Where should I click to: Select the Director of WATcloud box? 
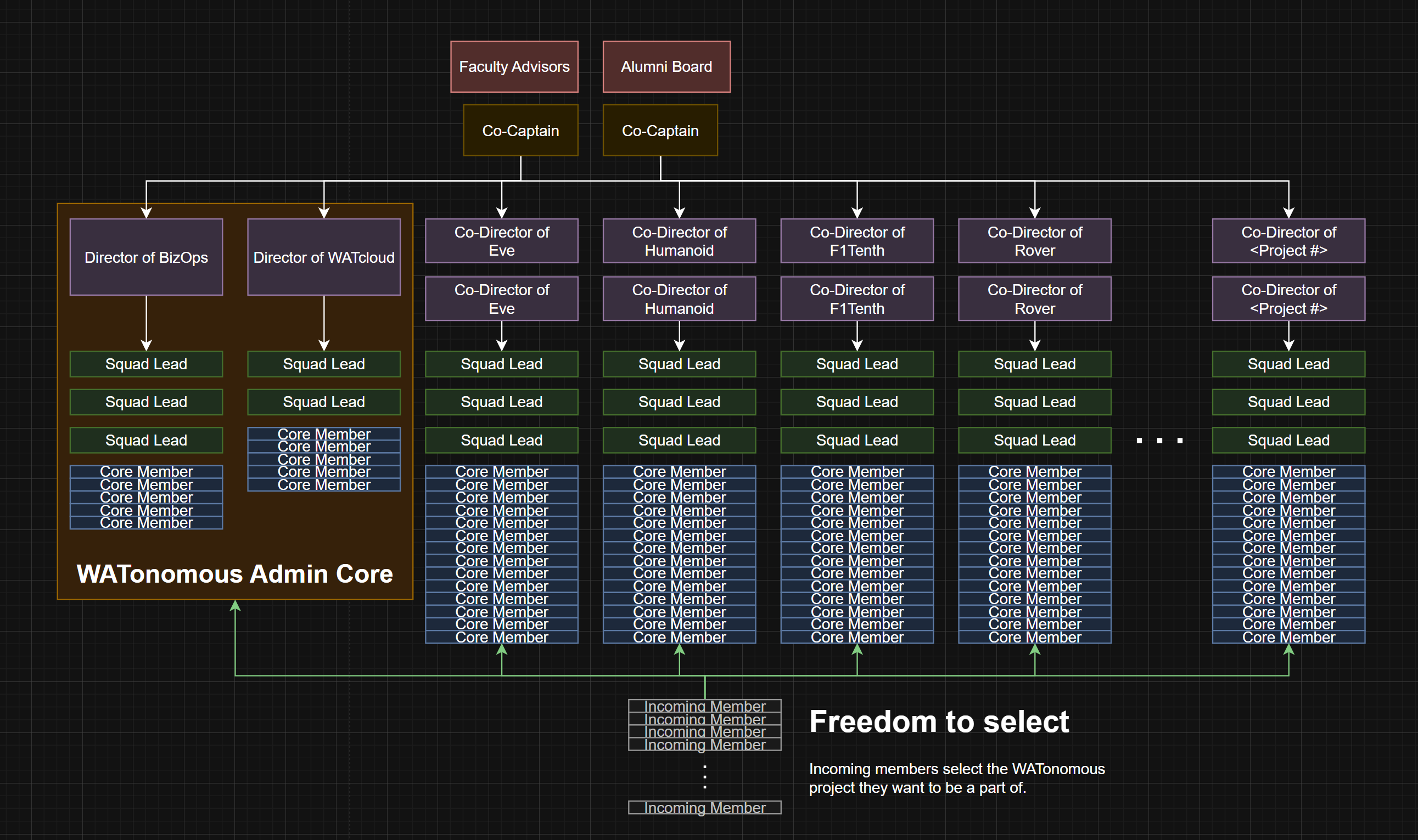point(324,257)
